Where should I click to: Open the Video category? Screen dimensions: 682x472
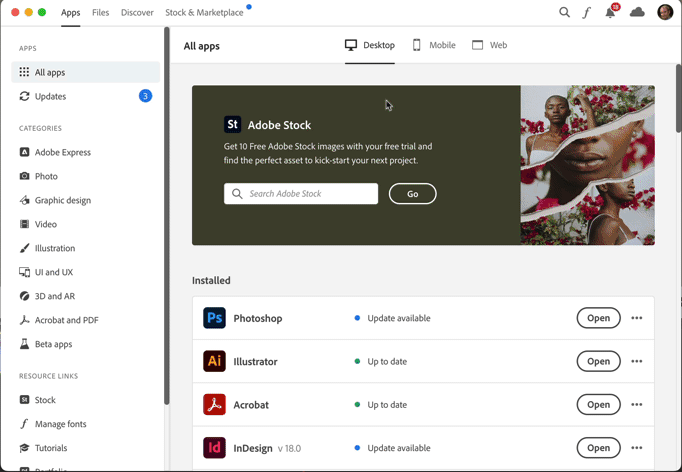[x=38, y=224]
